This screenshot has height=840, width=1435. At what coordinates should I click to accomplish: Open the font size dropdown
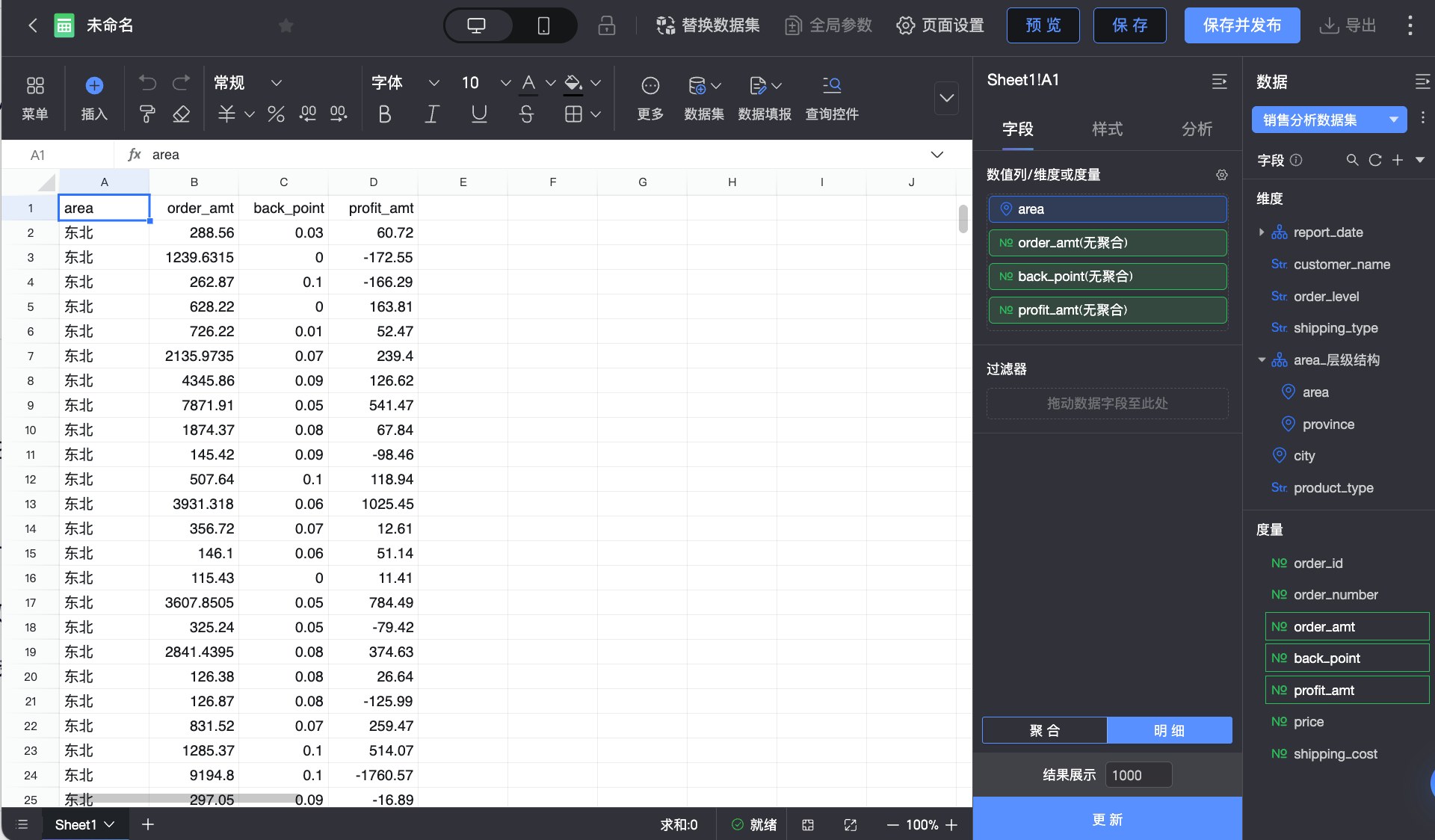[x=505, y=83]
